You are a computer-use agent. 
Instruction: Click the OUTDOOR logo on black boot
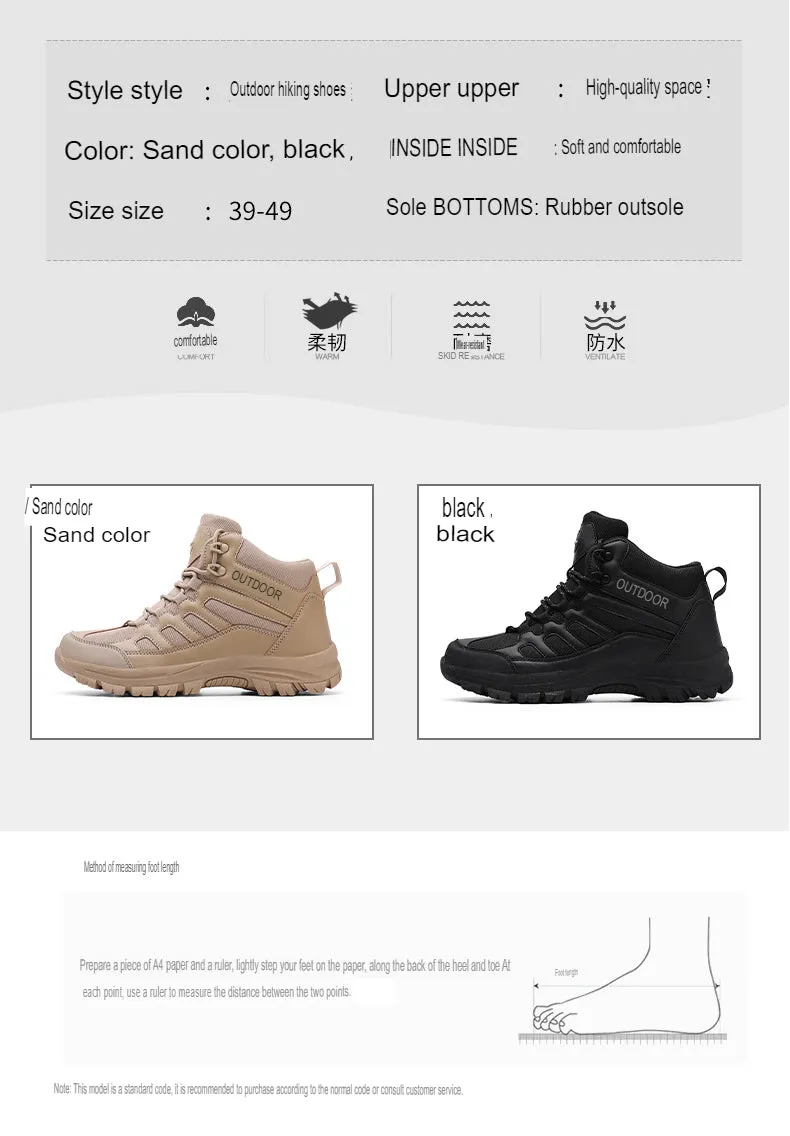click(x=642, y=592)
